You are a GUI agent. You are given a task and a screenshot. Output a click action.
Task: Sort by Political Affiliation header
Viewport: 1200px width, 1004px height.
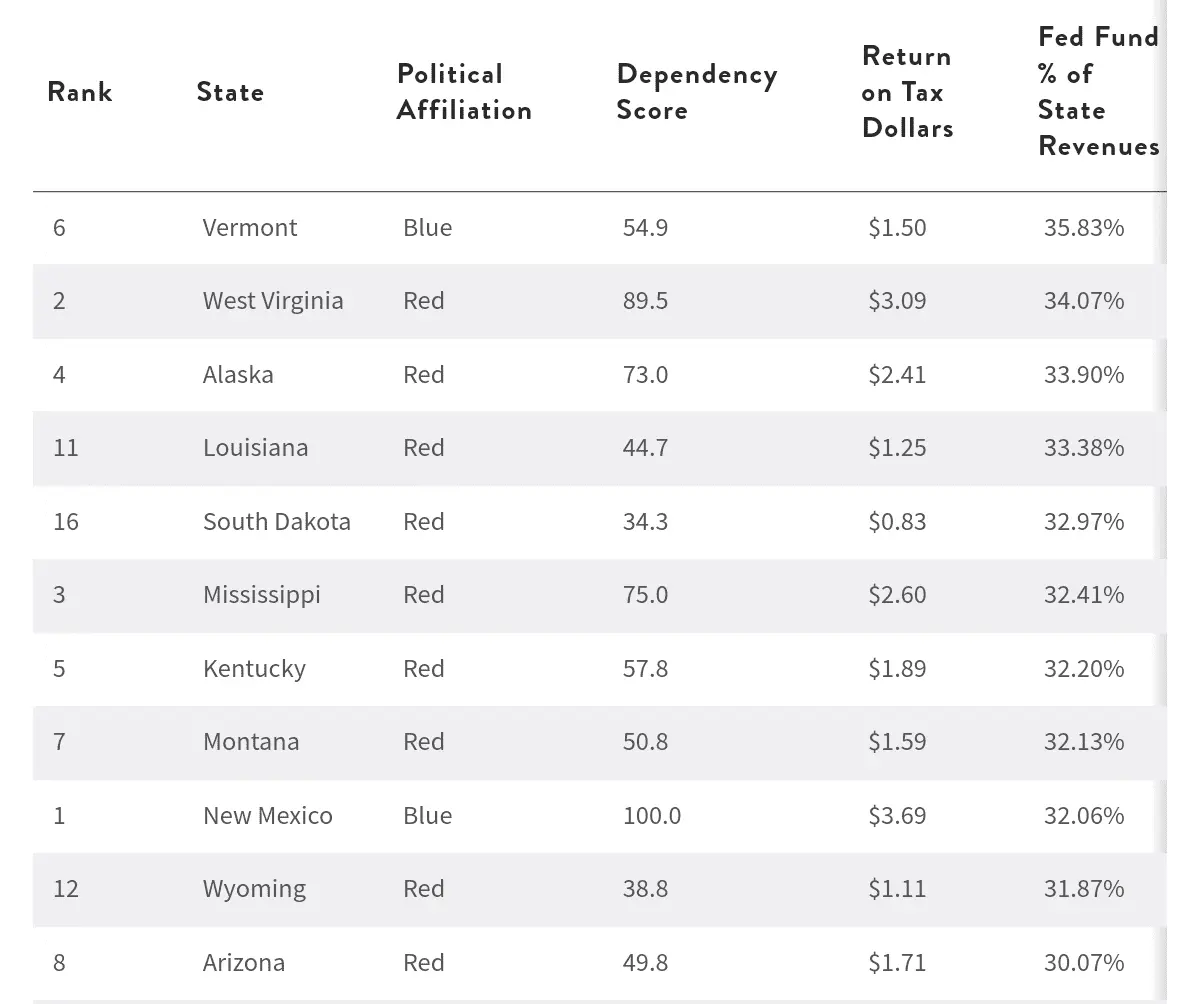[x=464, y=92]
